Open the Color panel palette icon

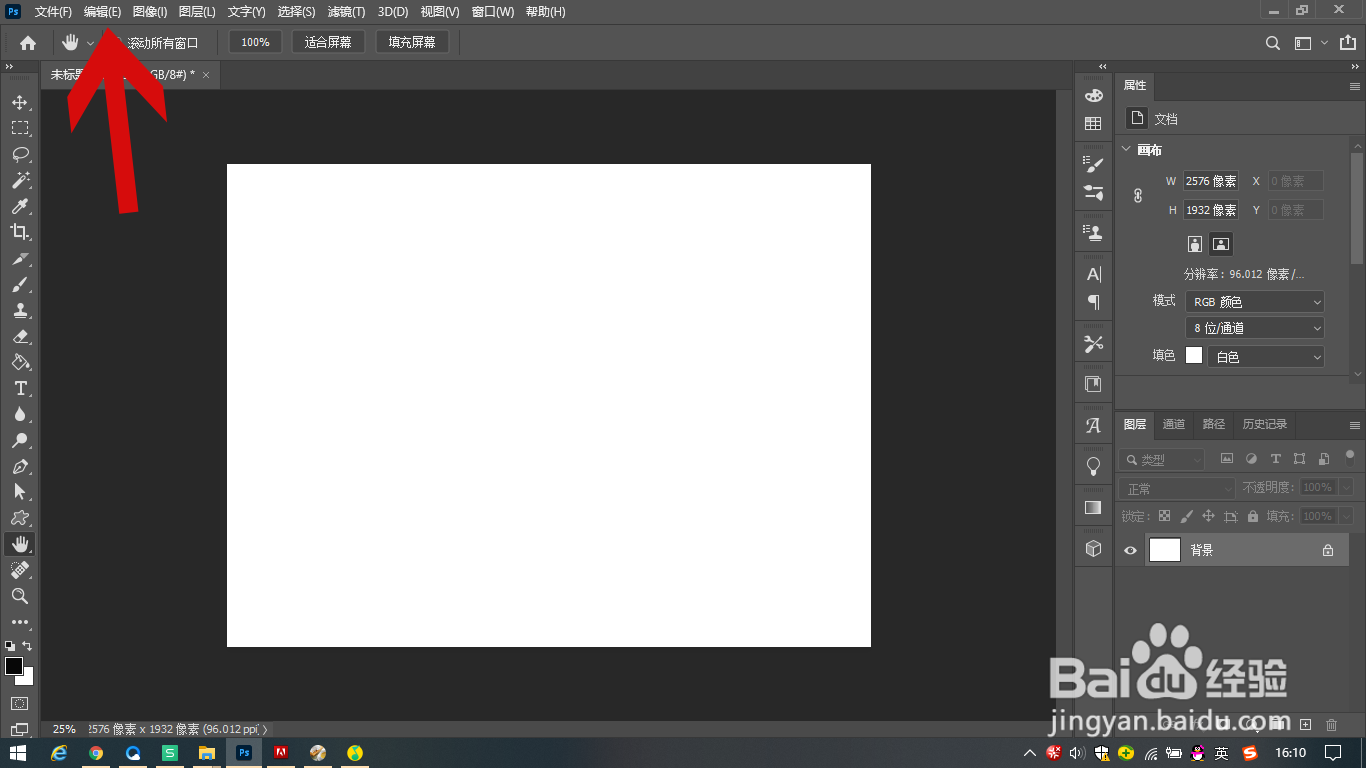click(1093, 95)
